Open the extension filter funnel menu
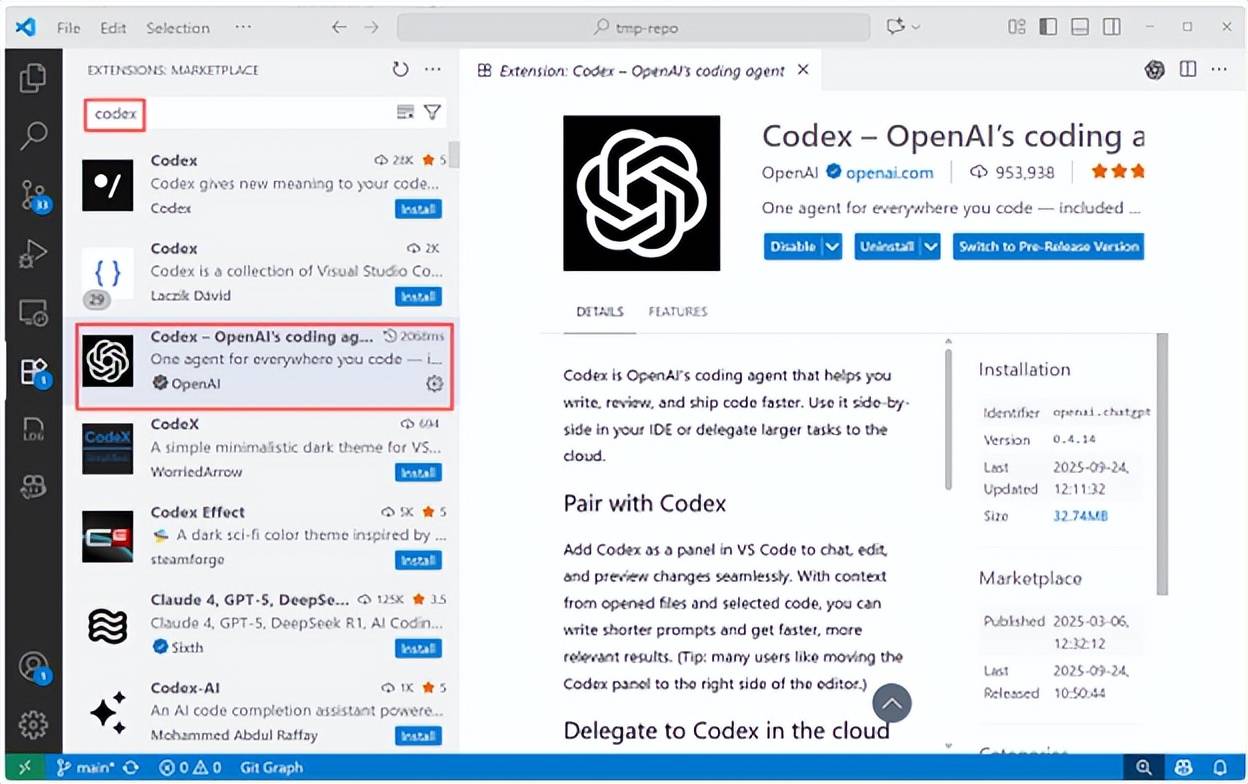Viewport: 1248px width, 784px height. 432,113
